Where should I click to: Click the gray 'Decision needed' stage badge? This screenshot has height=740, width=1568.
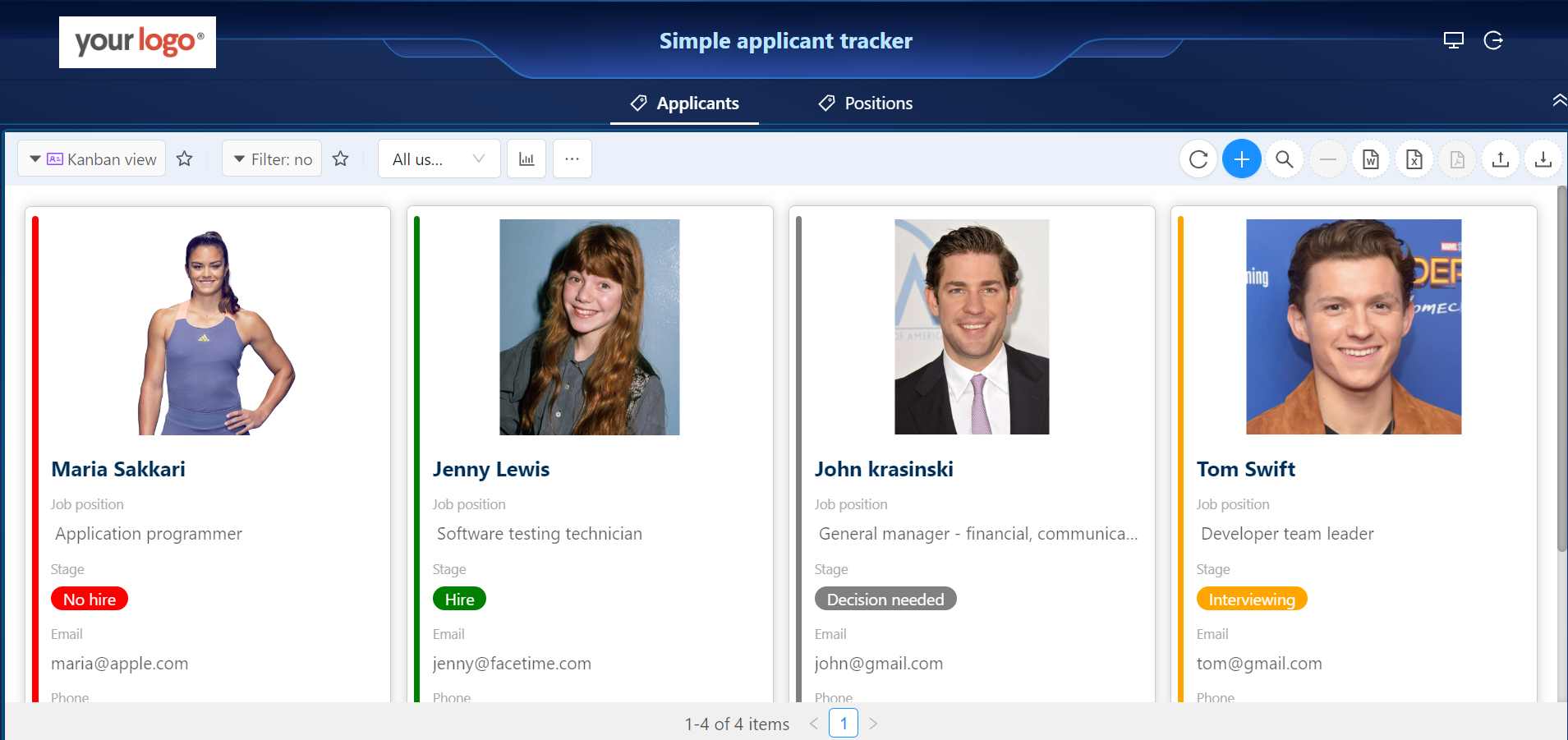click(x=885, y=599)
